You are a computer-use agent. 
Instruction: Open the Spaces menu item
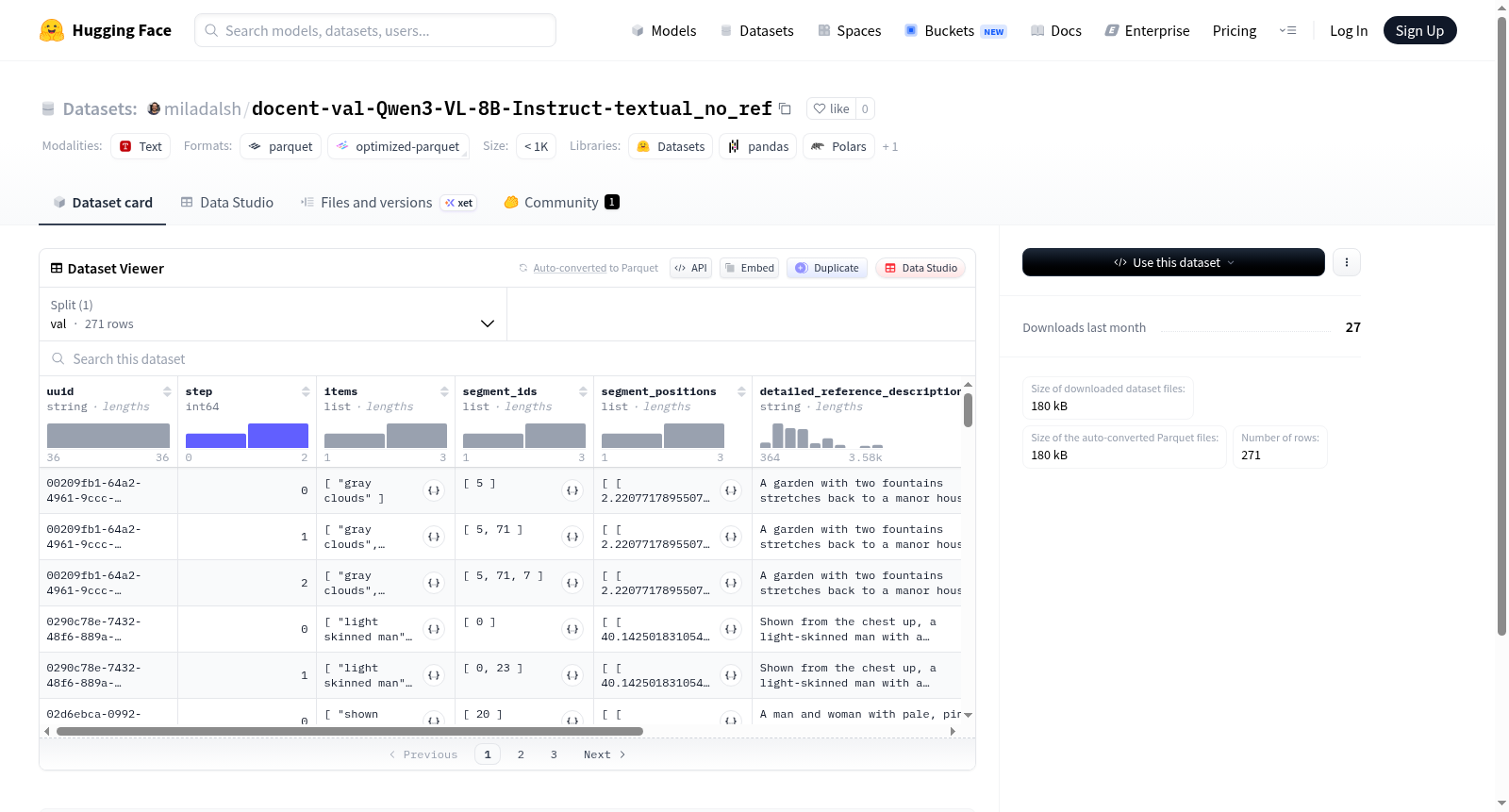tap(849, 30)
